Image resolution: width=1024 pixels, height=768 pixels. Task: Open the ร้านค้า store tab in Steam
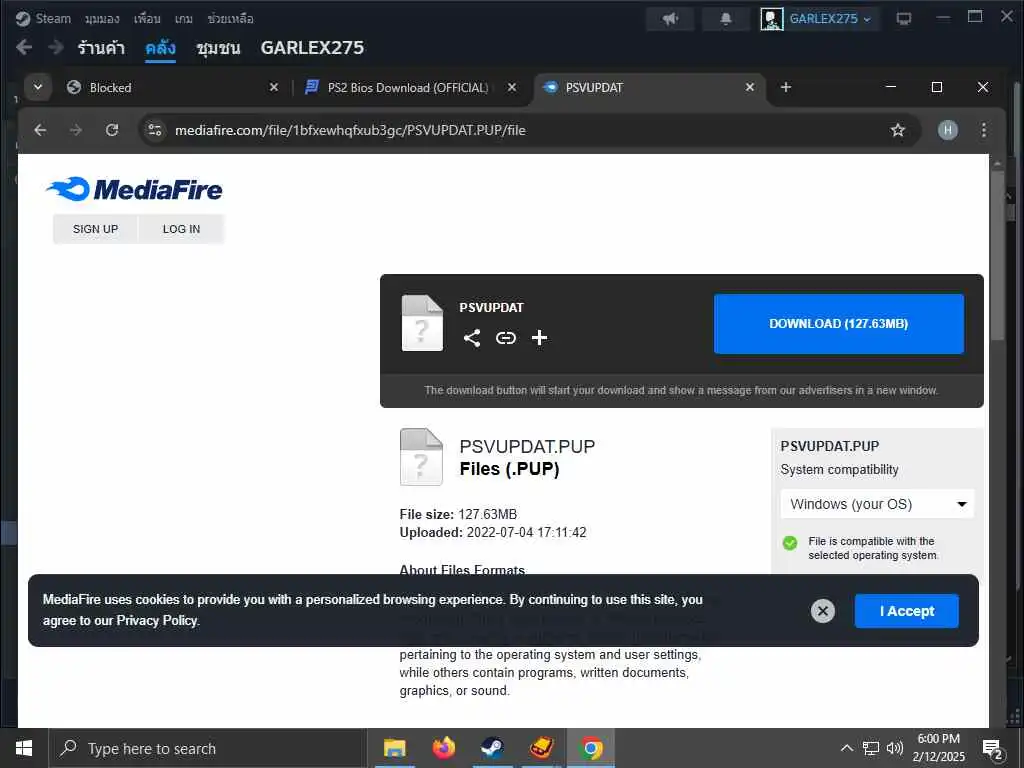tap(101, 48)
